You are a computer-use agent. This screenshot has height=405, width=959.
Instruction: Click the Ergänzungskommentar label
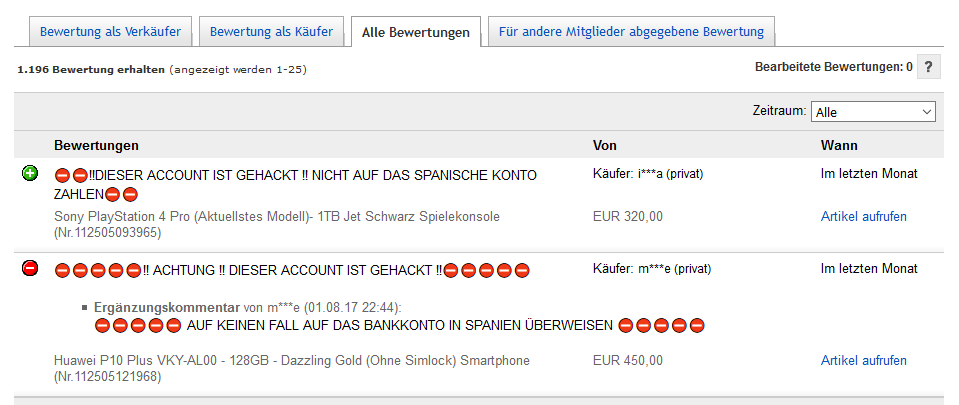[167, 307]
